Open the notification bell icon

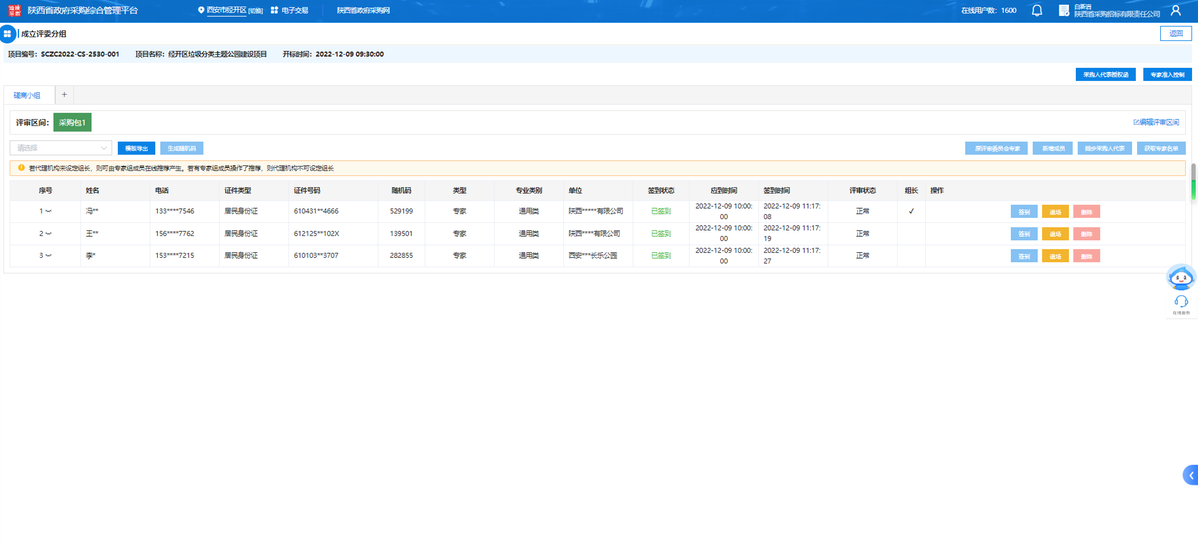tap(1037, 11)
